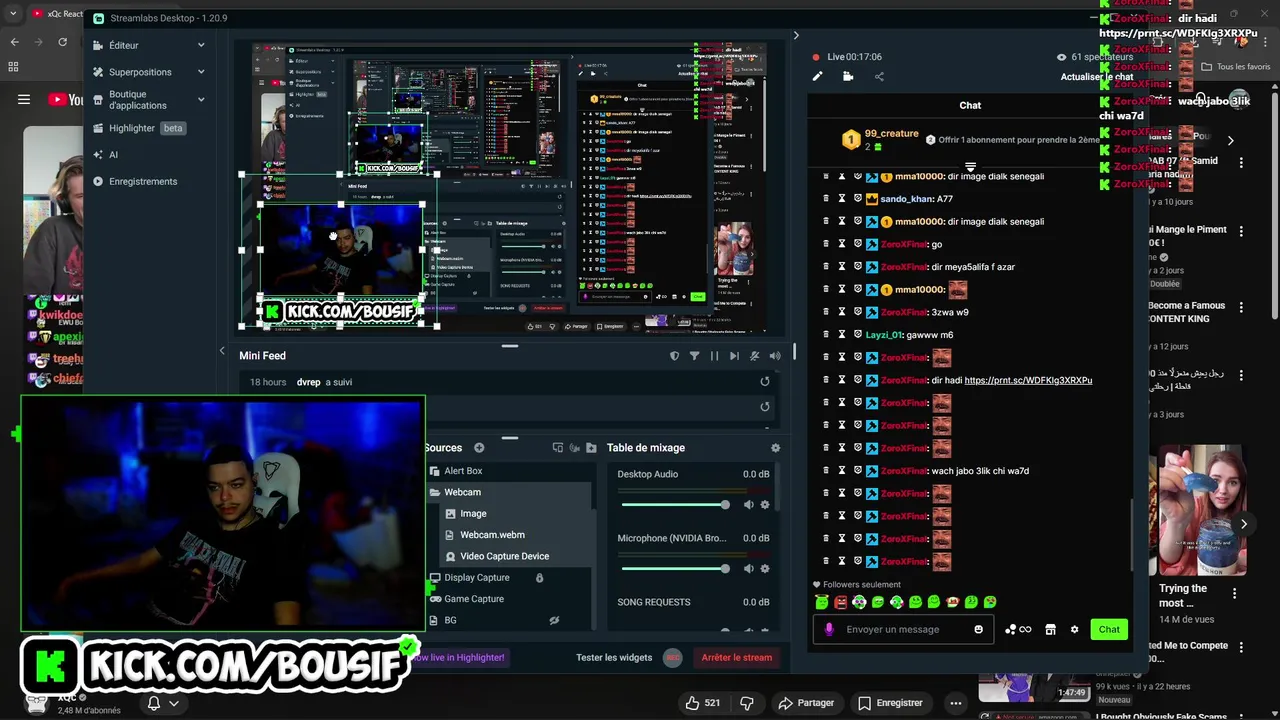This screenshot has width=1280, height=720.
Task: Click Arrêter le stream button
Action: point(737,657)
